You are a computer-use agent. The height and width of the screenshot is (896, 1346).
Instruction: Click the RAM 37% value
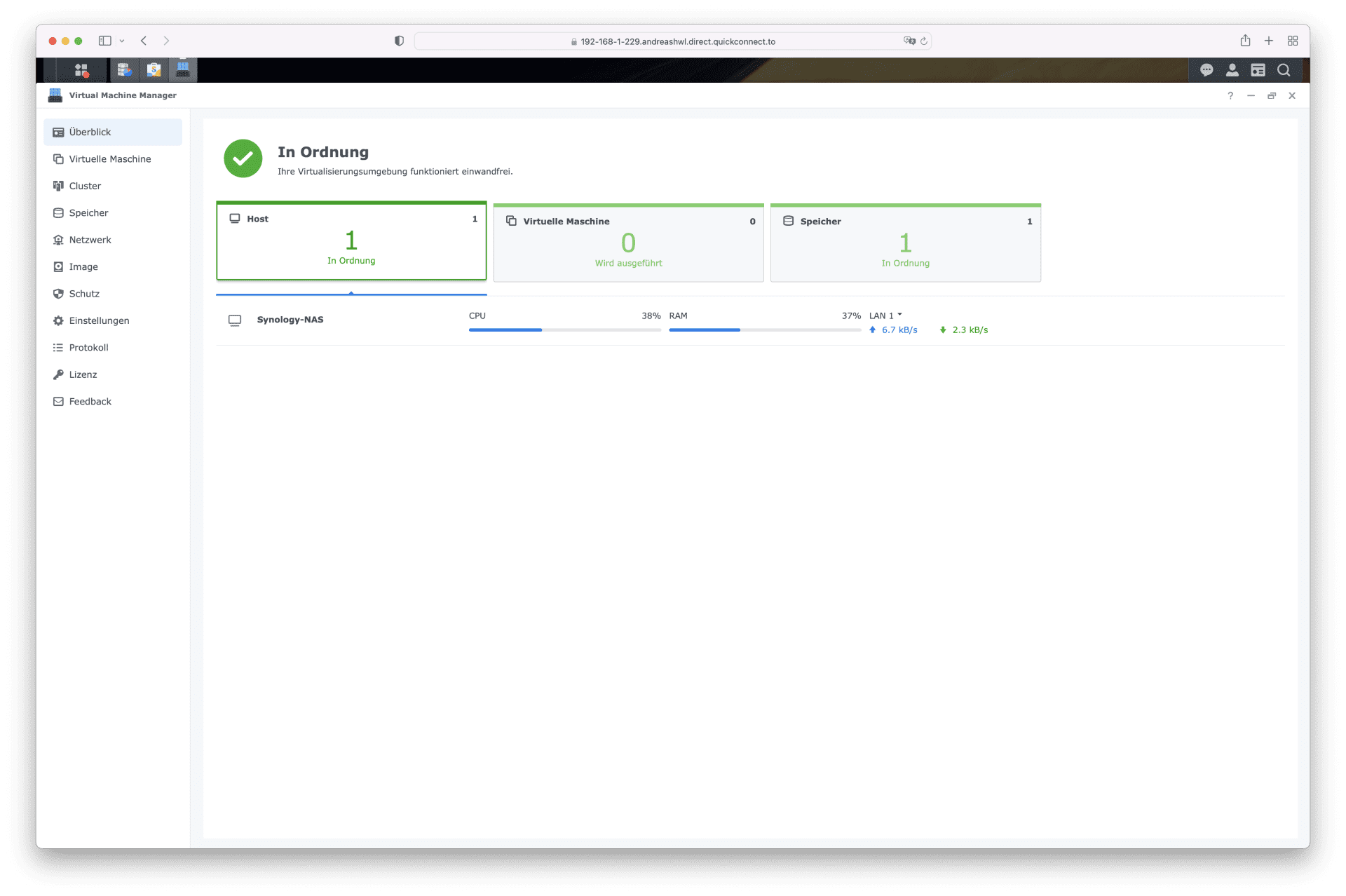[x=851, y=316]
